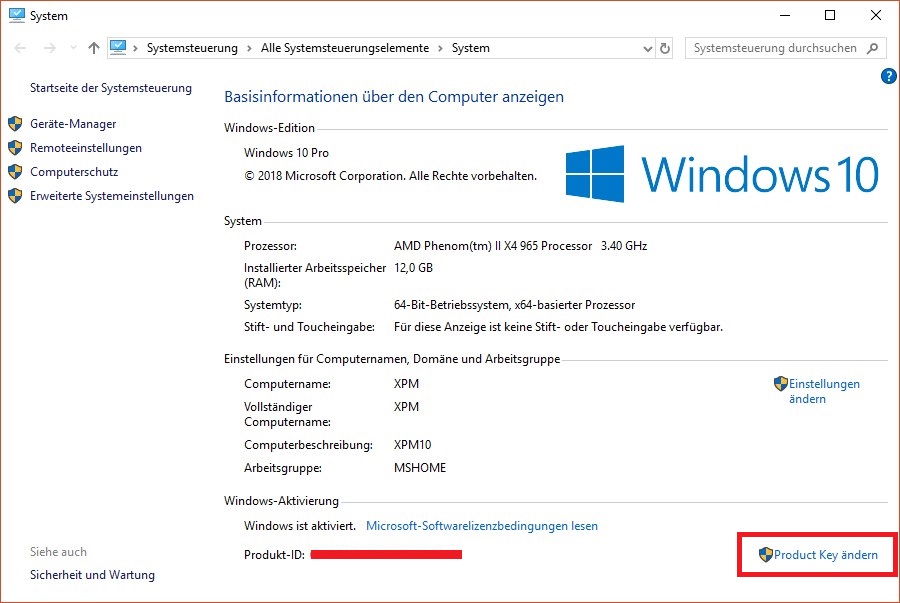The width and height of the screenshot is (900, 603).
Task: Click the '3.40 GHz' processor speed text
Action: coord(624,246)
